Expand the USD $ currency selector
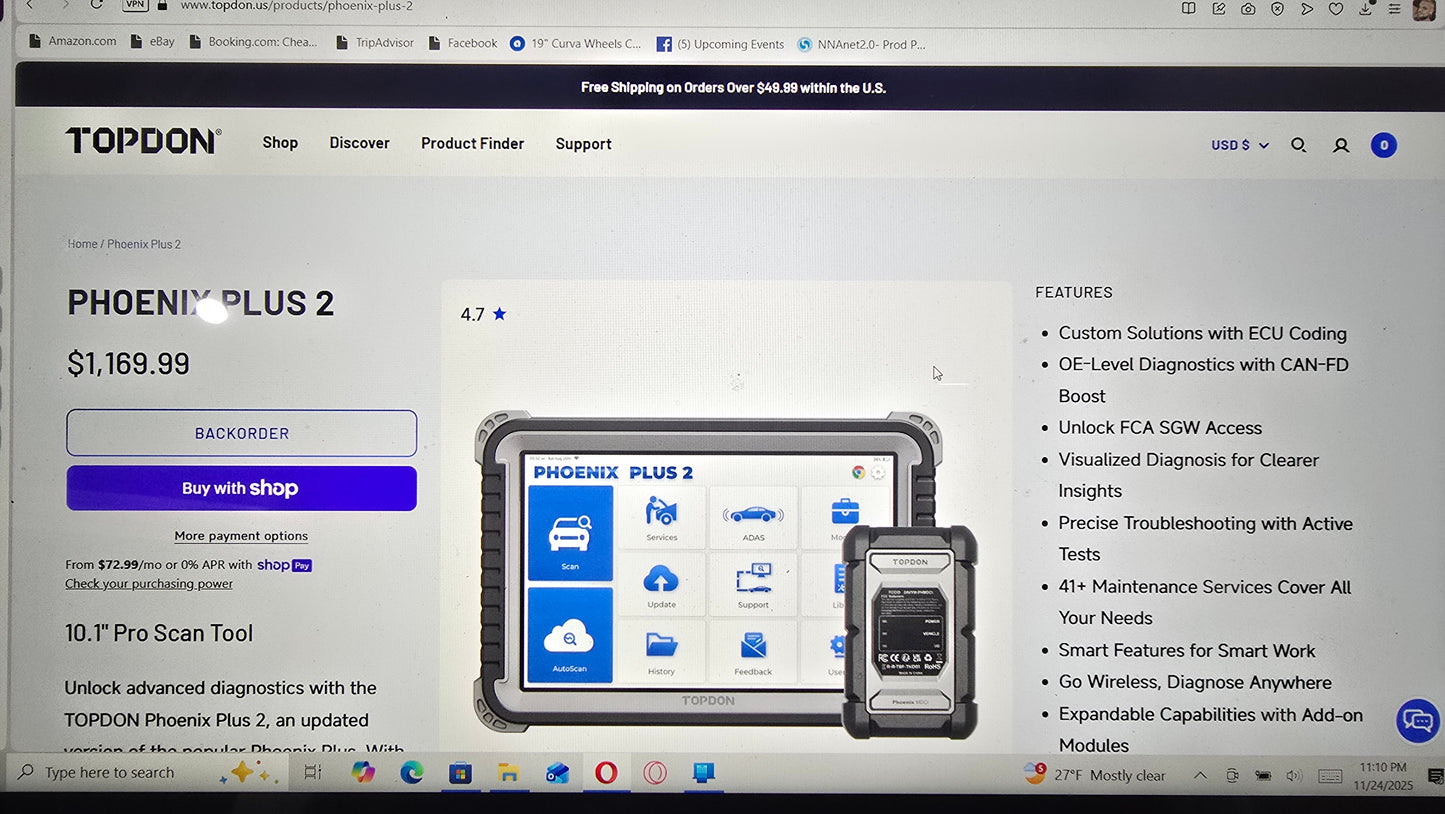 click(x=1239, y=145)
